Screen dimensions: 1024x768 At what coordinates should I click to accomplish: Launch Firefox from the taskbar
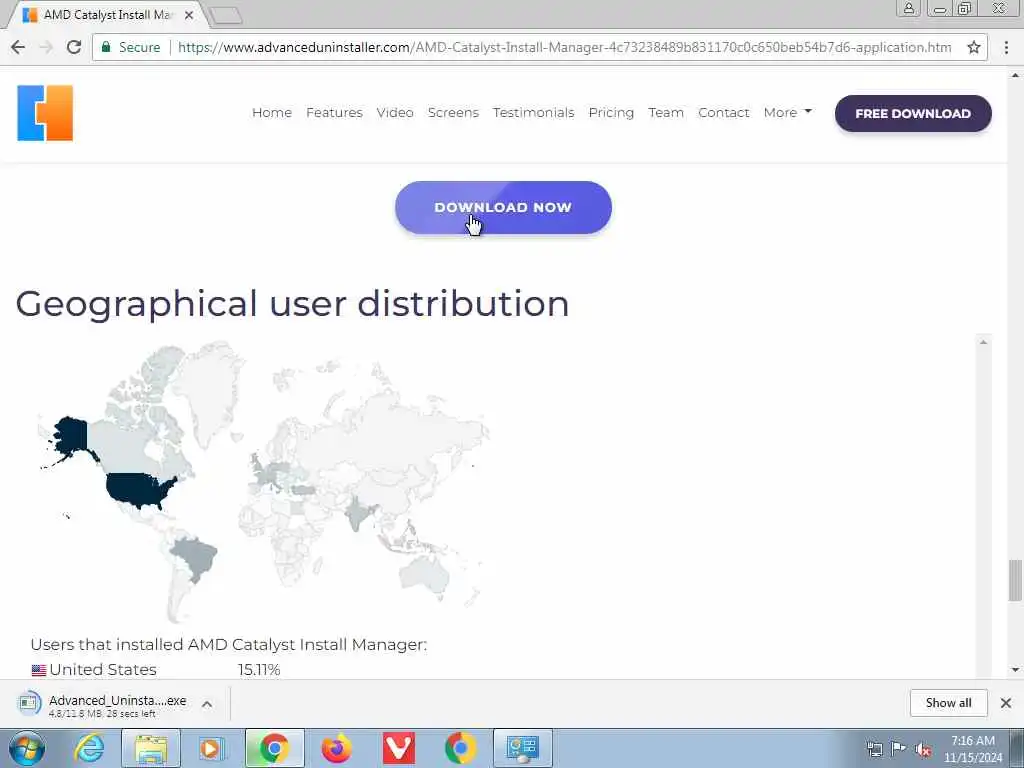click(336, 748)
